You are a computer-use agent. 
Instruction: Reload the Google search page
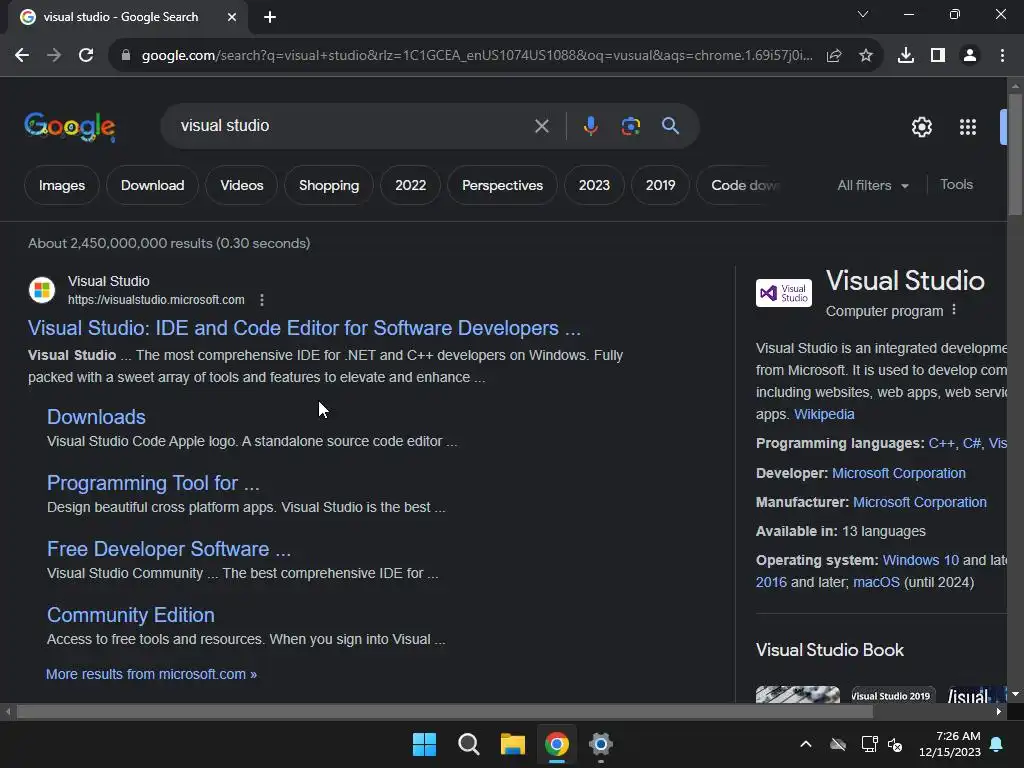coord(86,56)
